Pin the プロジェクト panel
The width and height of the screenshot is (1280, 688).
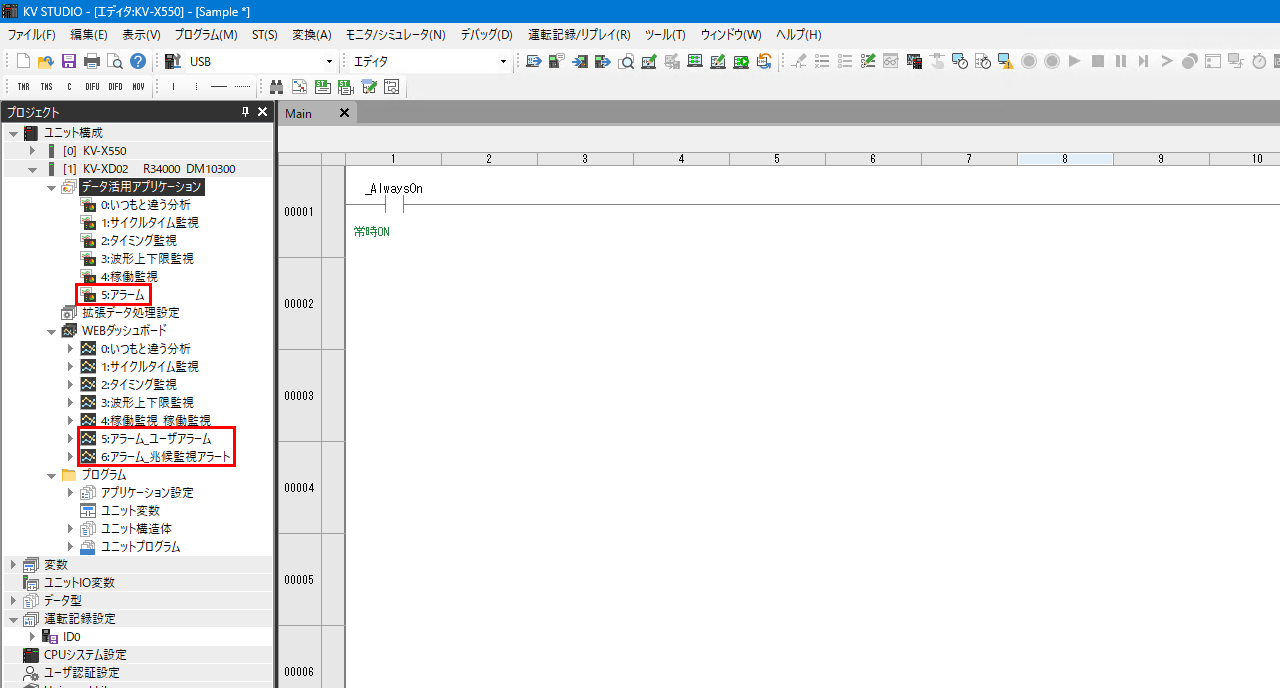(x=246, y=113)
